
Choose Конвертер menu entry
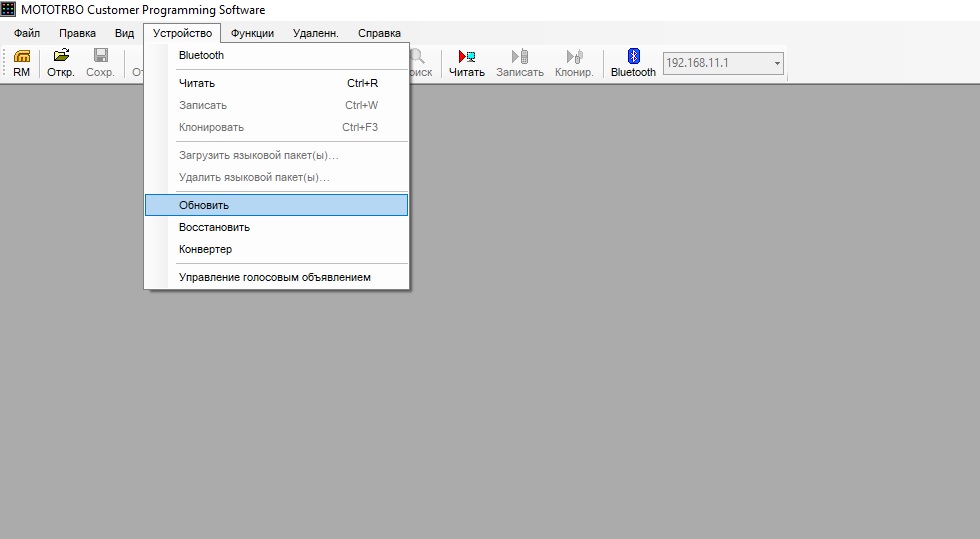point(276,249)
